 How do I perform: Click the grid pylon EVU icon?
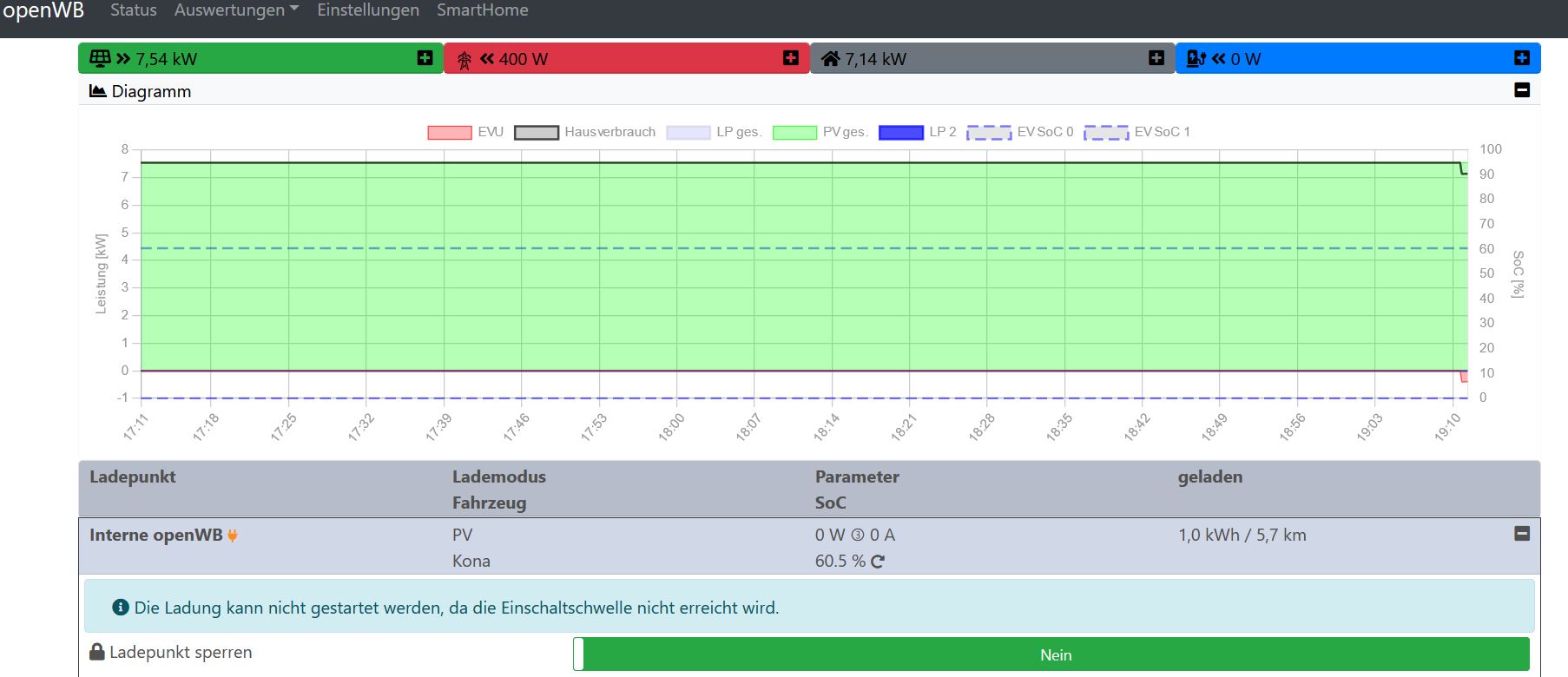click(x=464, y=60)
